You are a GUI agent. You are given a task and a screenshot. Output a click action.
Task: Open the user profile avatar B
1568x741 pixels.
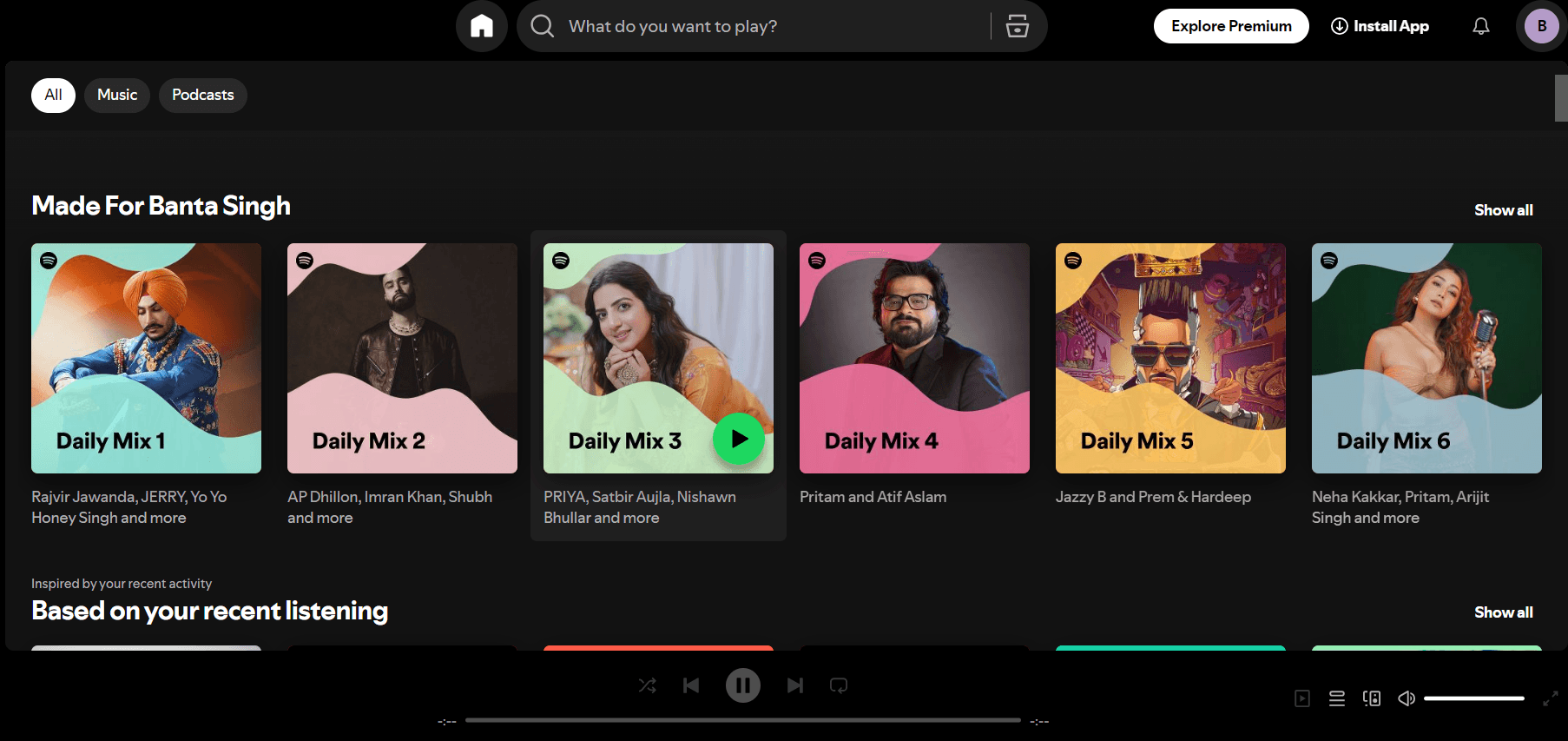(x=1542, y=26)
